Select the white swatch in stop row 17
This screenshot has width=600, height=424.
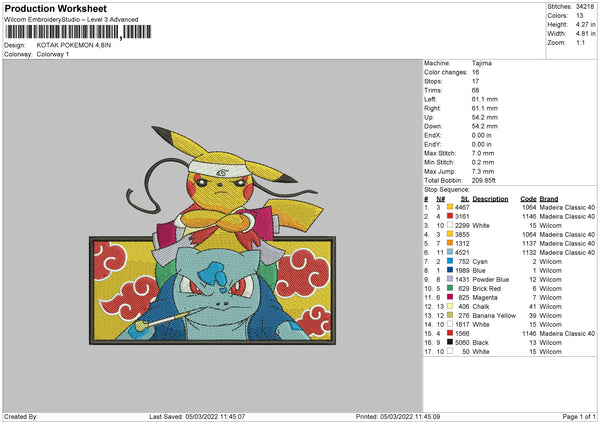click(x=450, y=351)
